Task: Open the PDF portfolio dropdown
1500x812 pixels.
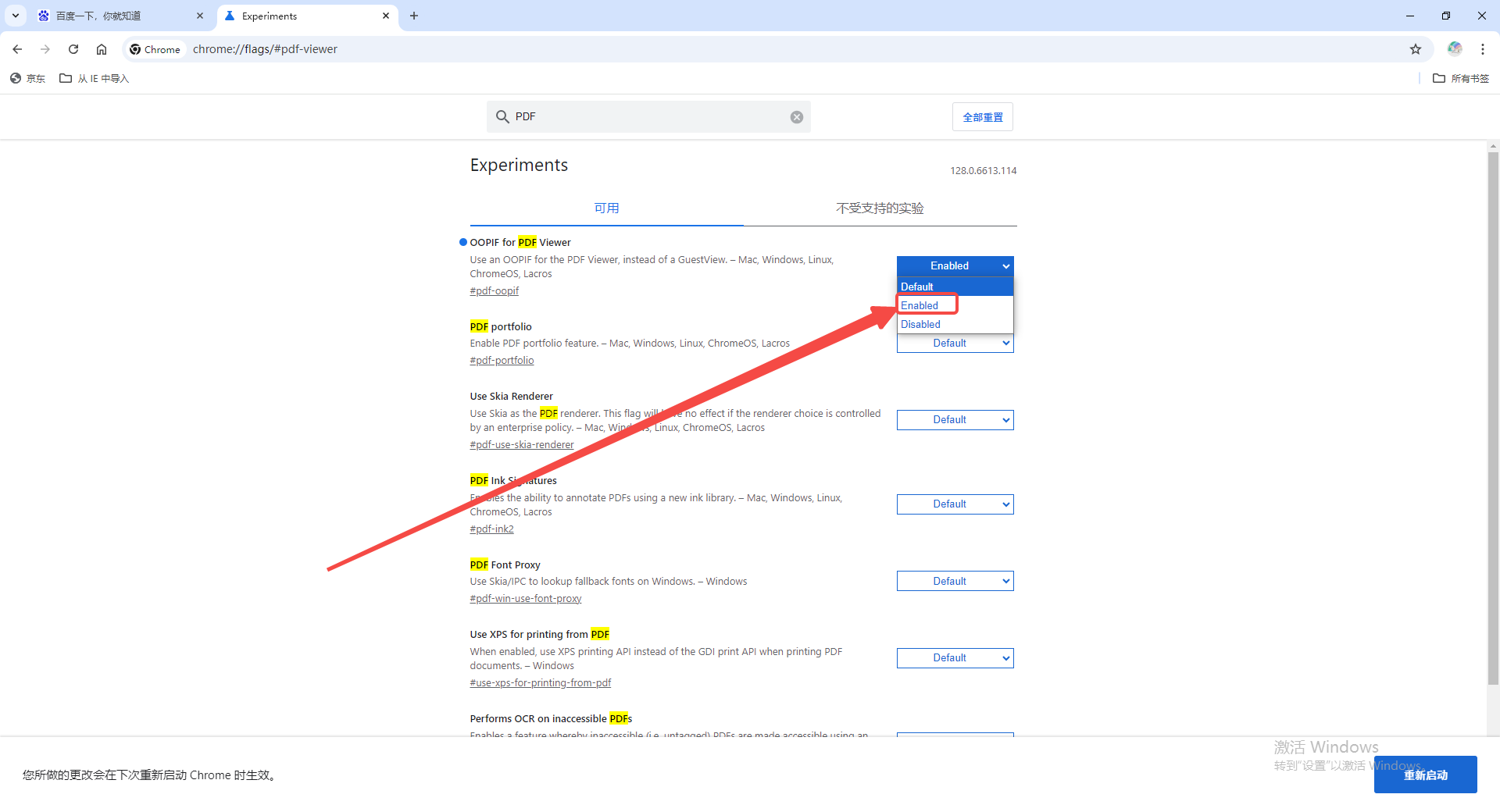Action: pyautogui.click(x=955, y=344)
